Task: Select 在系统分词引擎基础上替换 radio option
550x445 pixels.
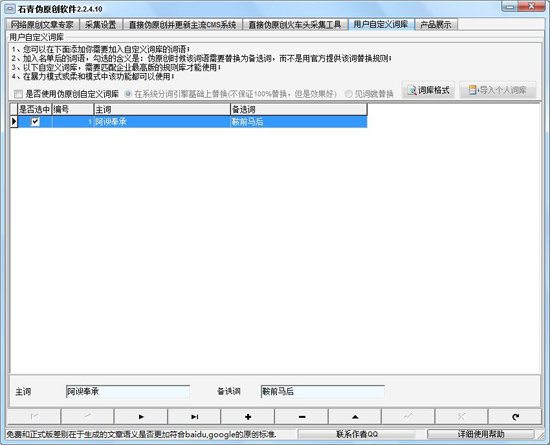Action: coord(128,94)
